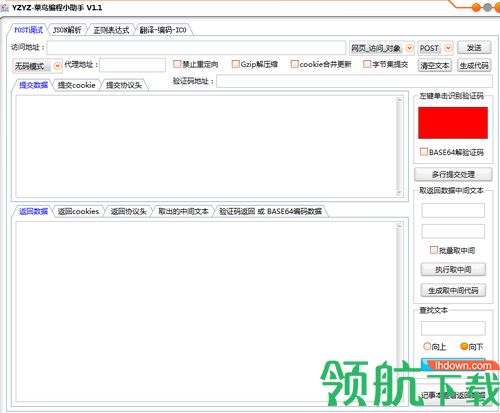
Task: Select the 返回数据 tab
Action: [x=33, y=211]
